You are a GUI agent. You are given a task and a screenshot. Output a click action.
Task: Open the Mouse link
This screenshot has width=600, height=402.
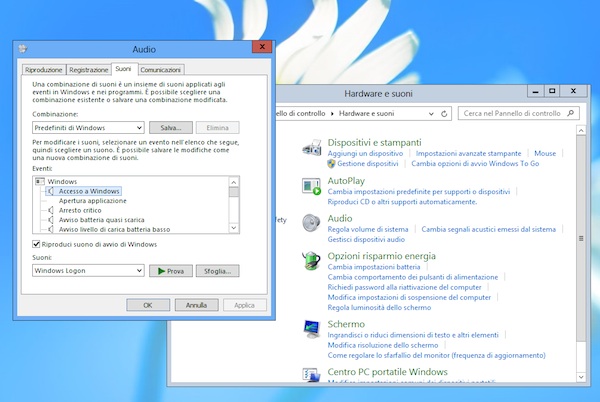click(x=545, y=153)
